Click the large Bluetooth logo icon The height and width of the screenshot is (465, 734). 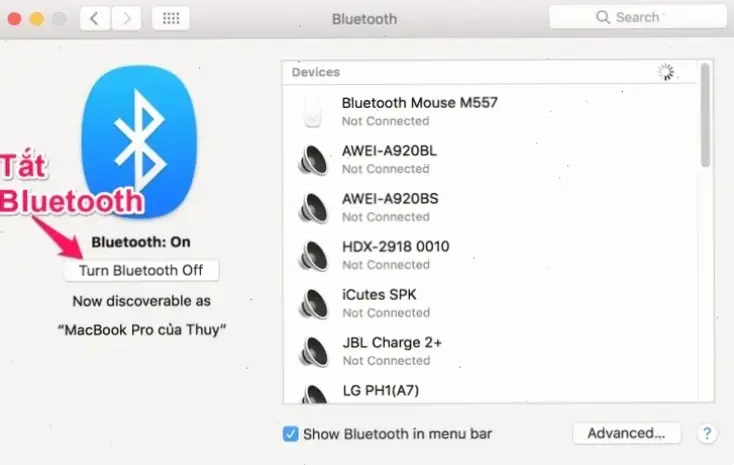tap(139, 141)
